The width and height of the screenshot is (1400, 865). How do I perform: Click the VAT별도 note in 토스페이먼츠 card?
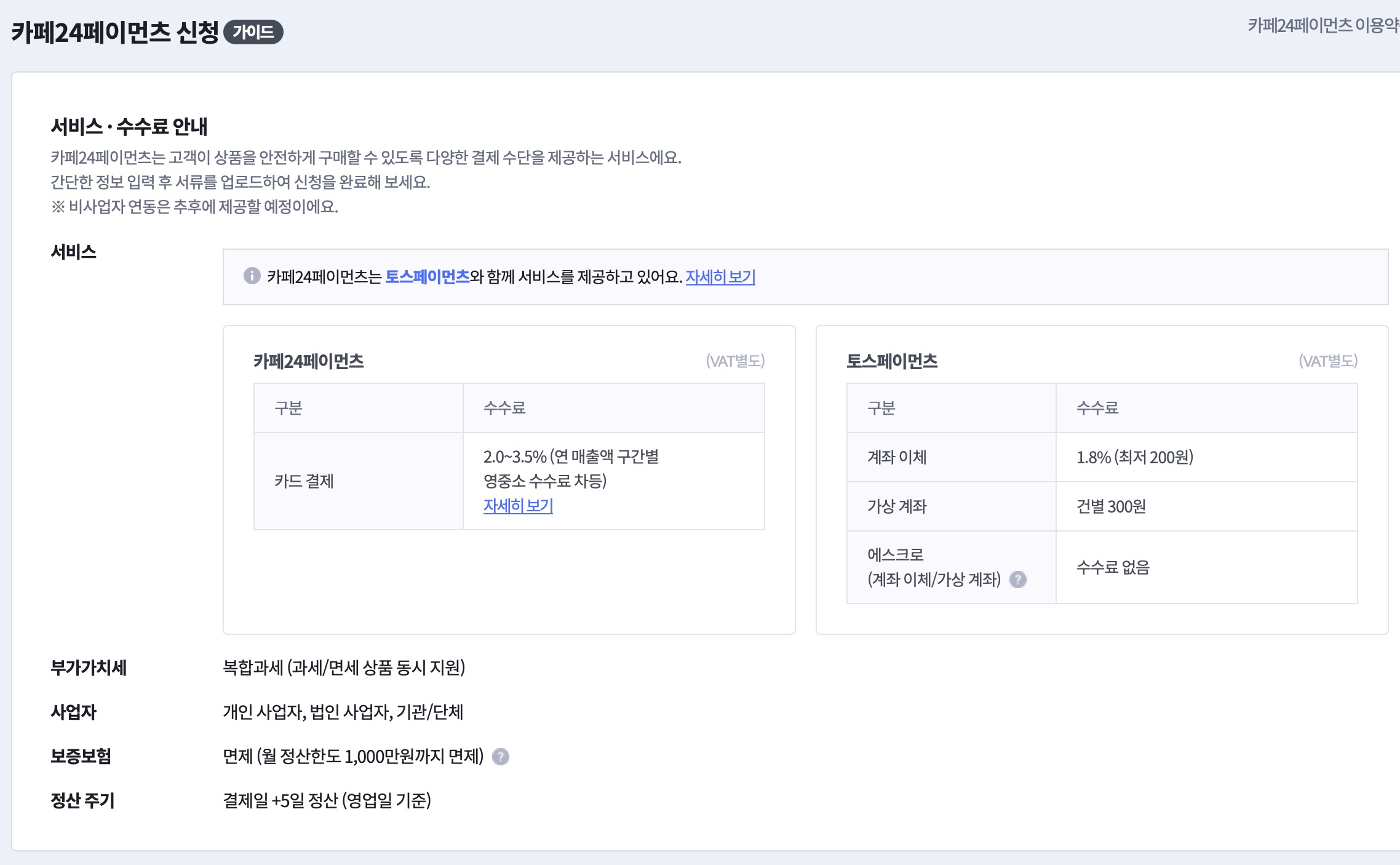(x=1327, y=361)
